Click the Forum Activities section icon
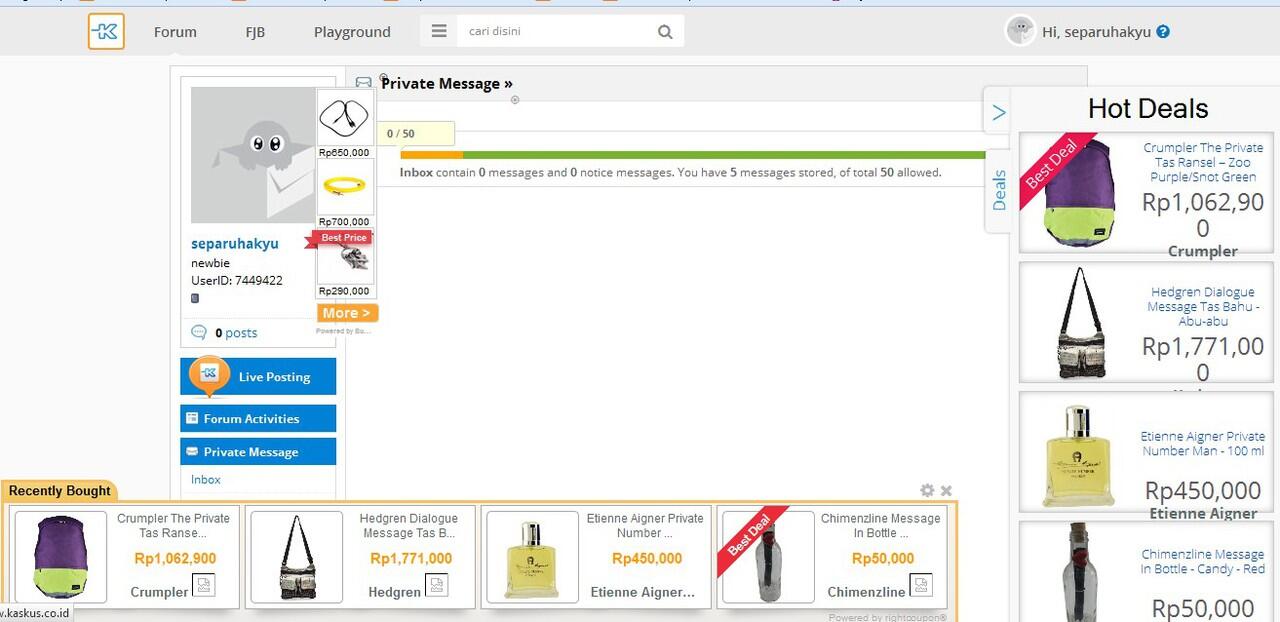Viewport: 1280px width, 622px height. [x=192, y=418]
